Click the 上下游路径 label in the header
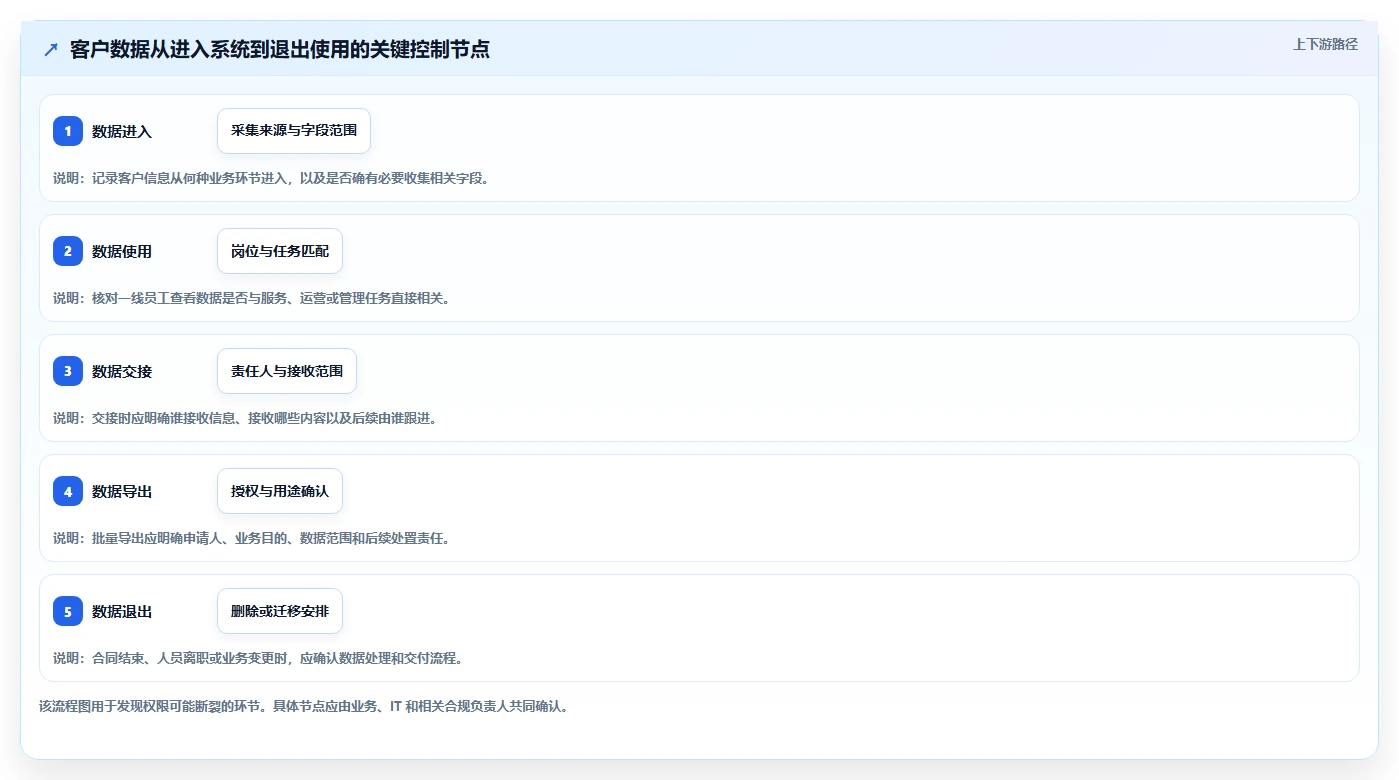The image size is (1399, 780). pyautogui.click(x=1325, y=44)
